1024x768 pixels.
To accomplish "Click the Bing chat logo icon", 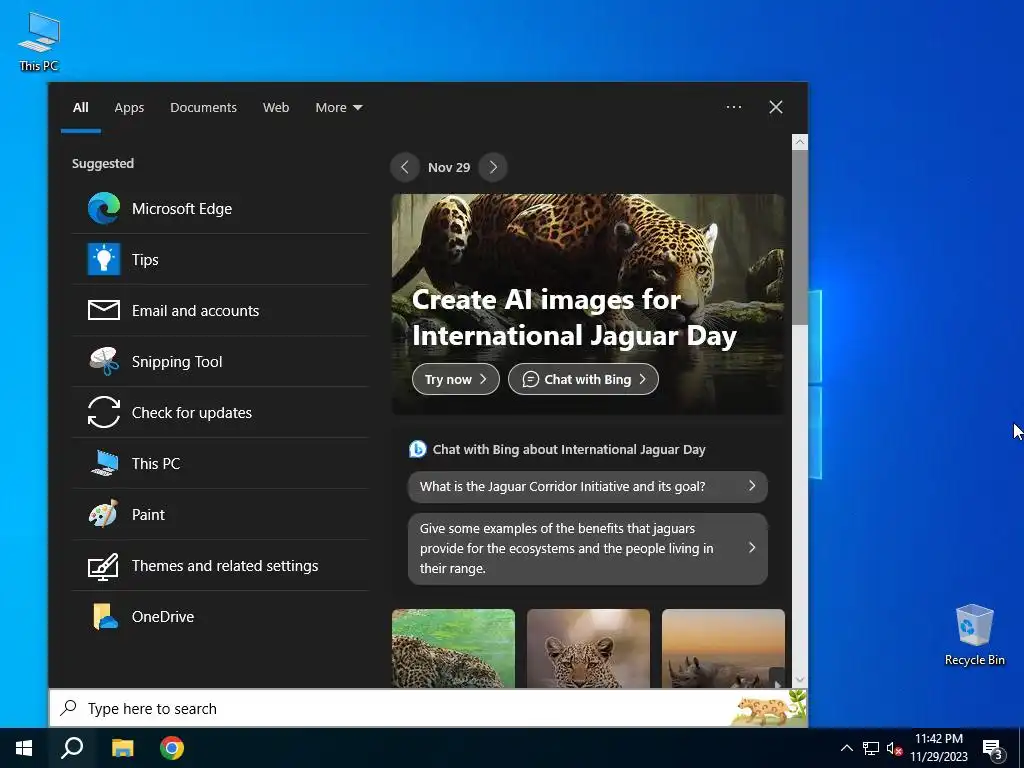I will tap(417, 449).
